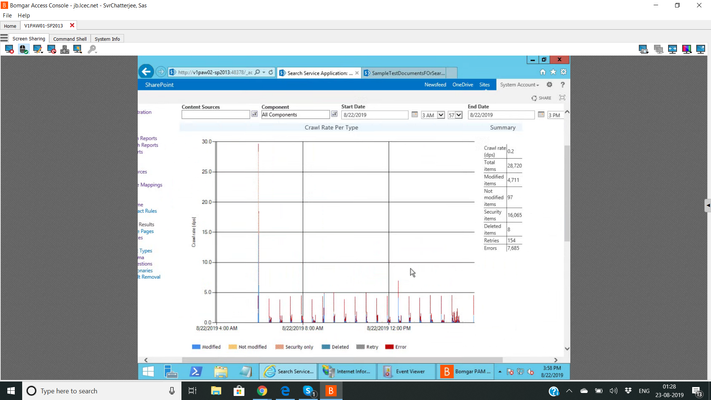Open IE tools gear icon

564,72
